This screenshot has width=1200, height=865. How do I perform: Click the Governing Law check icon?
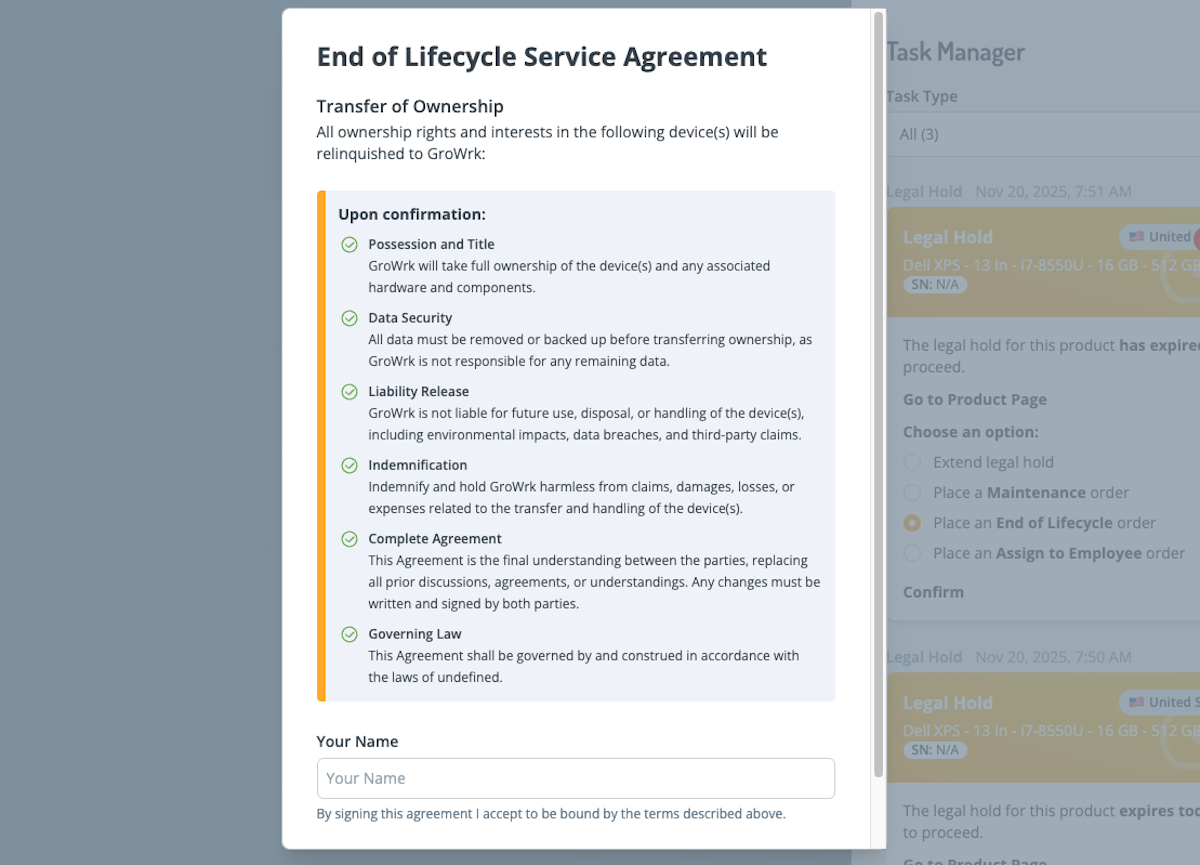(x=349, y=634)
